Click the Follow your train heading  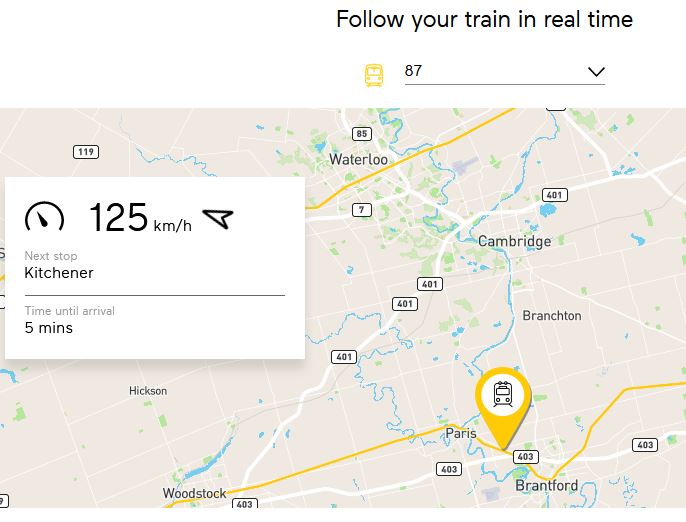pyautogui.click(x=484, y=20)
